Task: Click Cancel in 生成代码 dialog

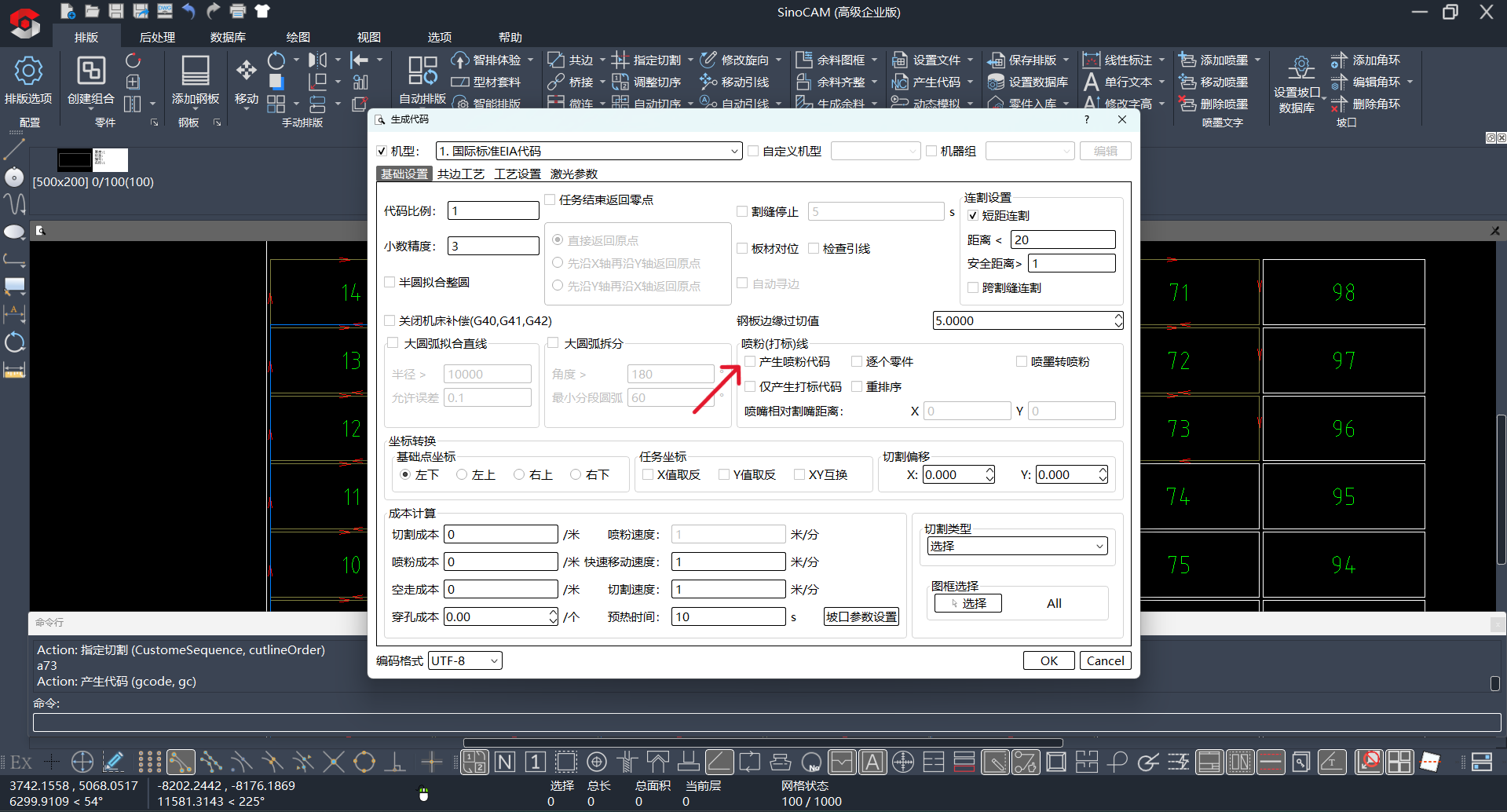Action: pyautogui.click(x=1105, y=660)
